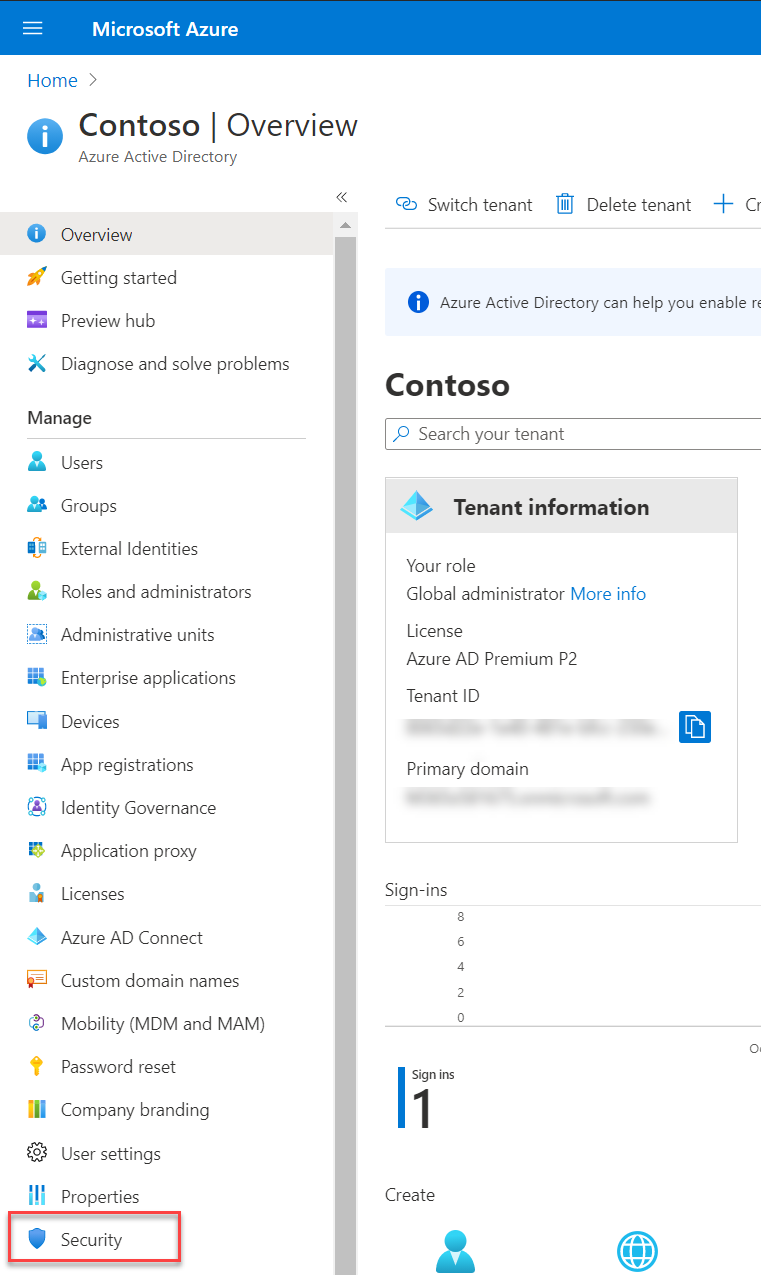Image resolution: width=761 pixels, height=1275 pixels.
Task: Click Switch tenant button
Action: (x=464, y=204)
